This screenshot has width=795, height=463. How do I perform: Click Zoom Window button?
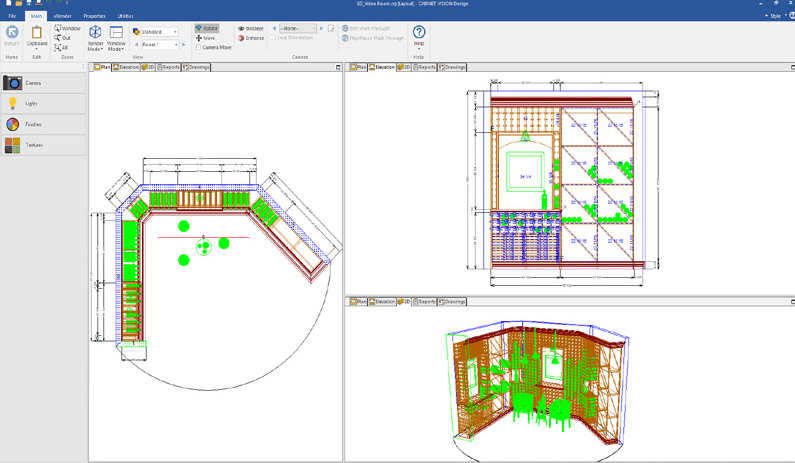(67, 28)
